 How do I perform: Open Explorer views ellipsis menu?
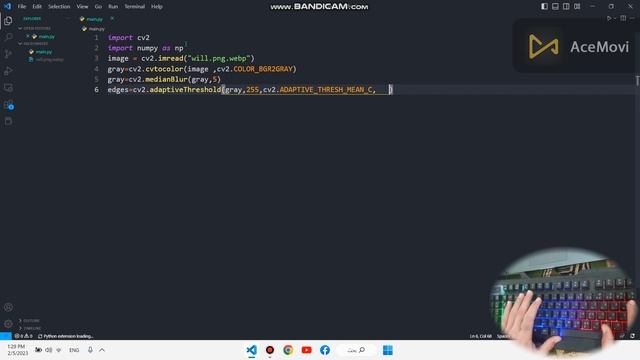[x=68, y=19]
